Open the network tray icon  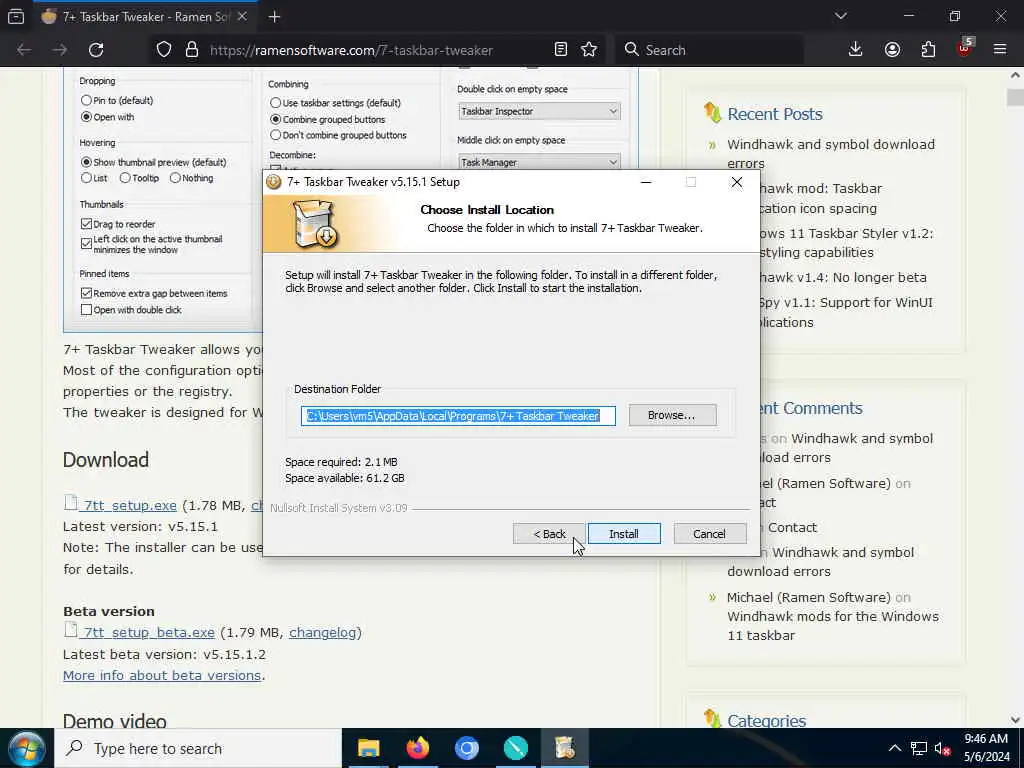point(919,748)
